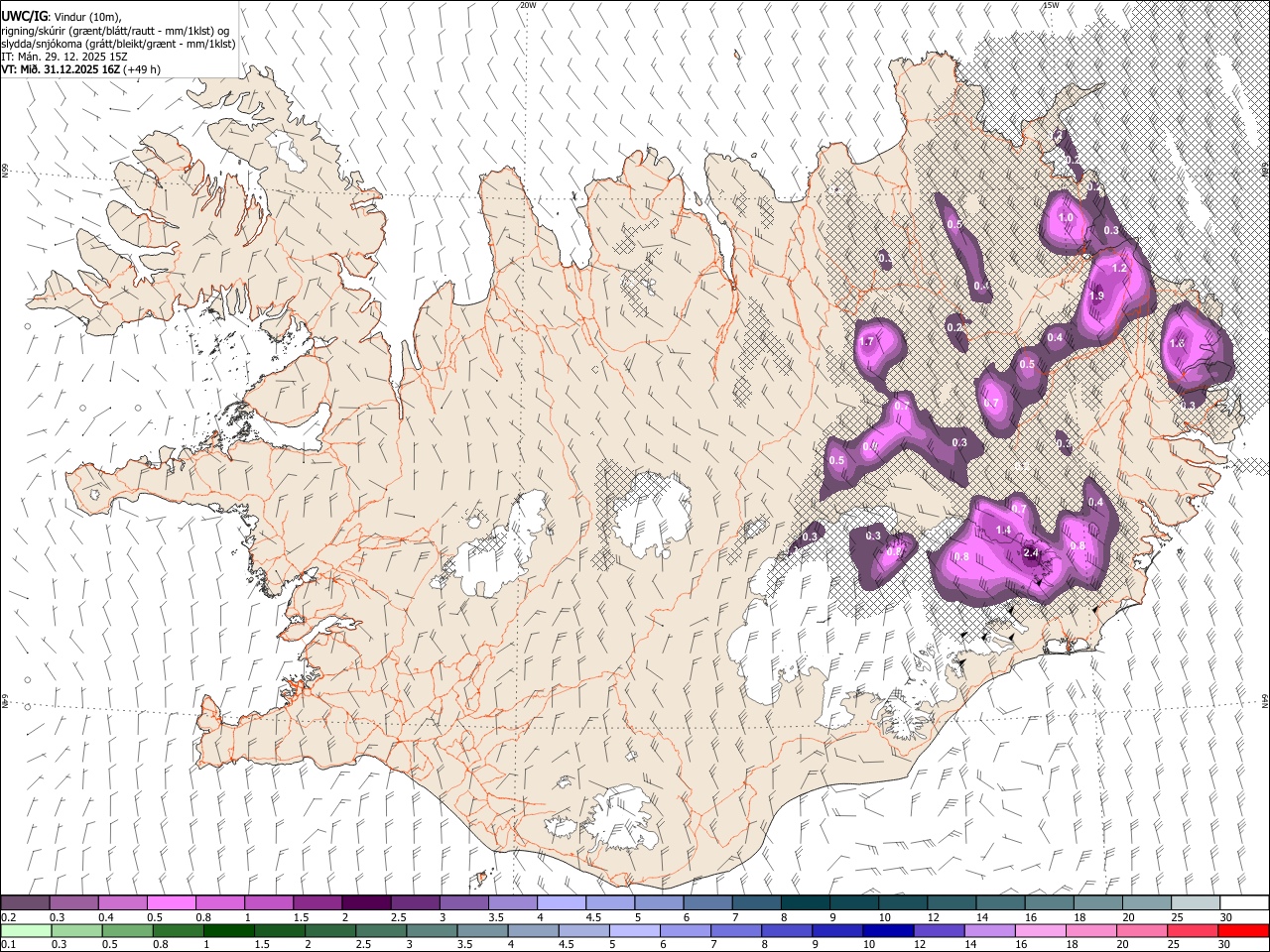
Task: Pick the red 30 swatch in rain legend
Action: pyautogui.click(x=1244, y=930)
